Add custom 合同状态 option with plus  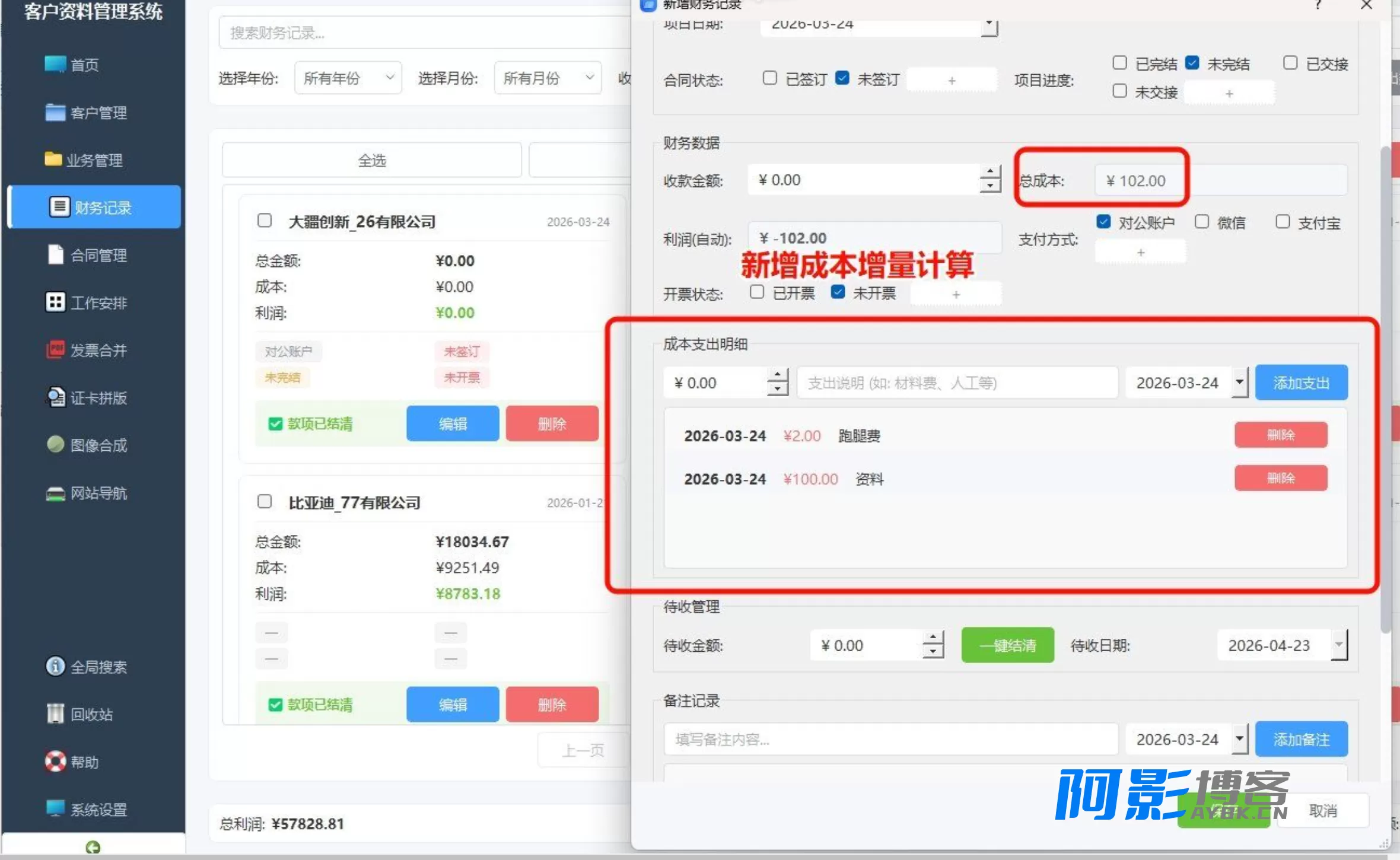coord(952,80)
